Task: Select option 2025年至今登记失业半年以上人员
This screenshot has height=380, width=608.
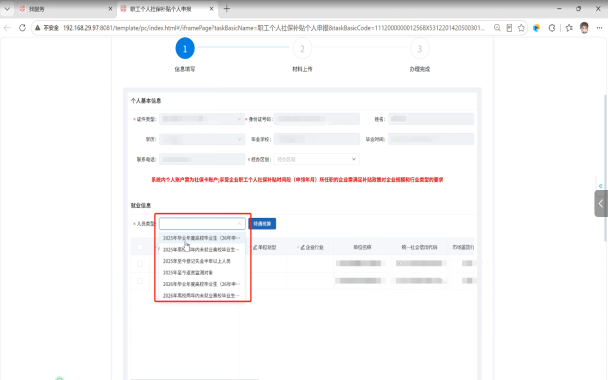Action: [x=202, y=261]
